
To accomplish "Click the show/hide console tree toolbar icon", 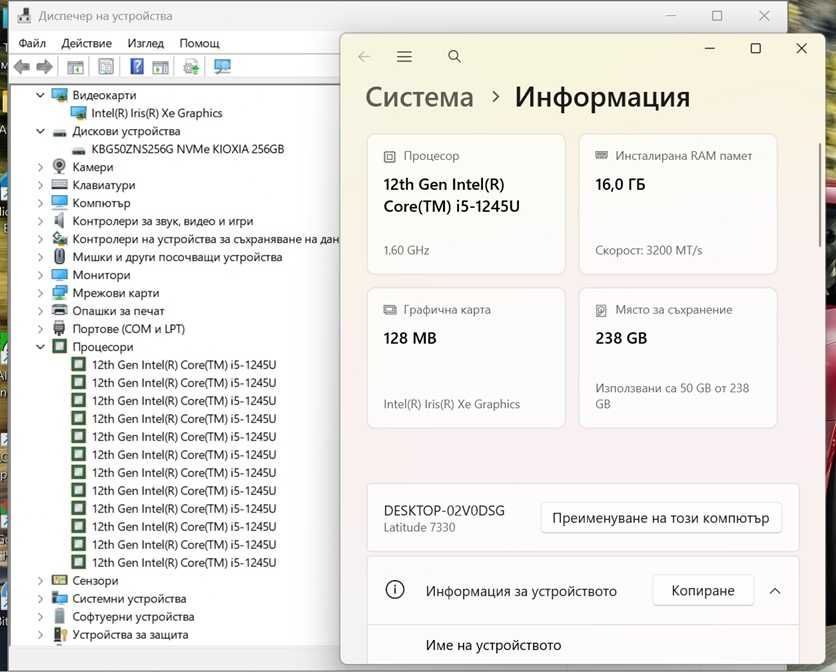I will click(x=75, y=67).
